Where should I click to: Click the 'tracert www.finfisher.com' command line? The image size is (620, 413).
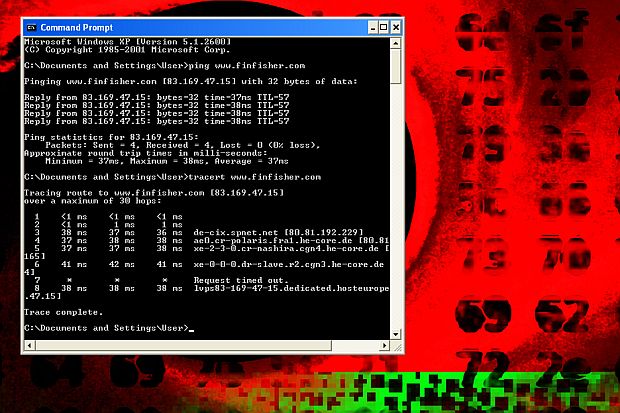point(172,177)
